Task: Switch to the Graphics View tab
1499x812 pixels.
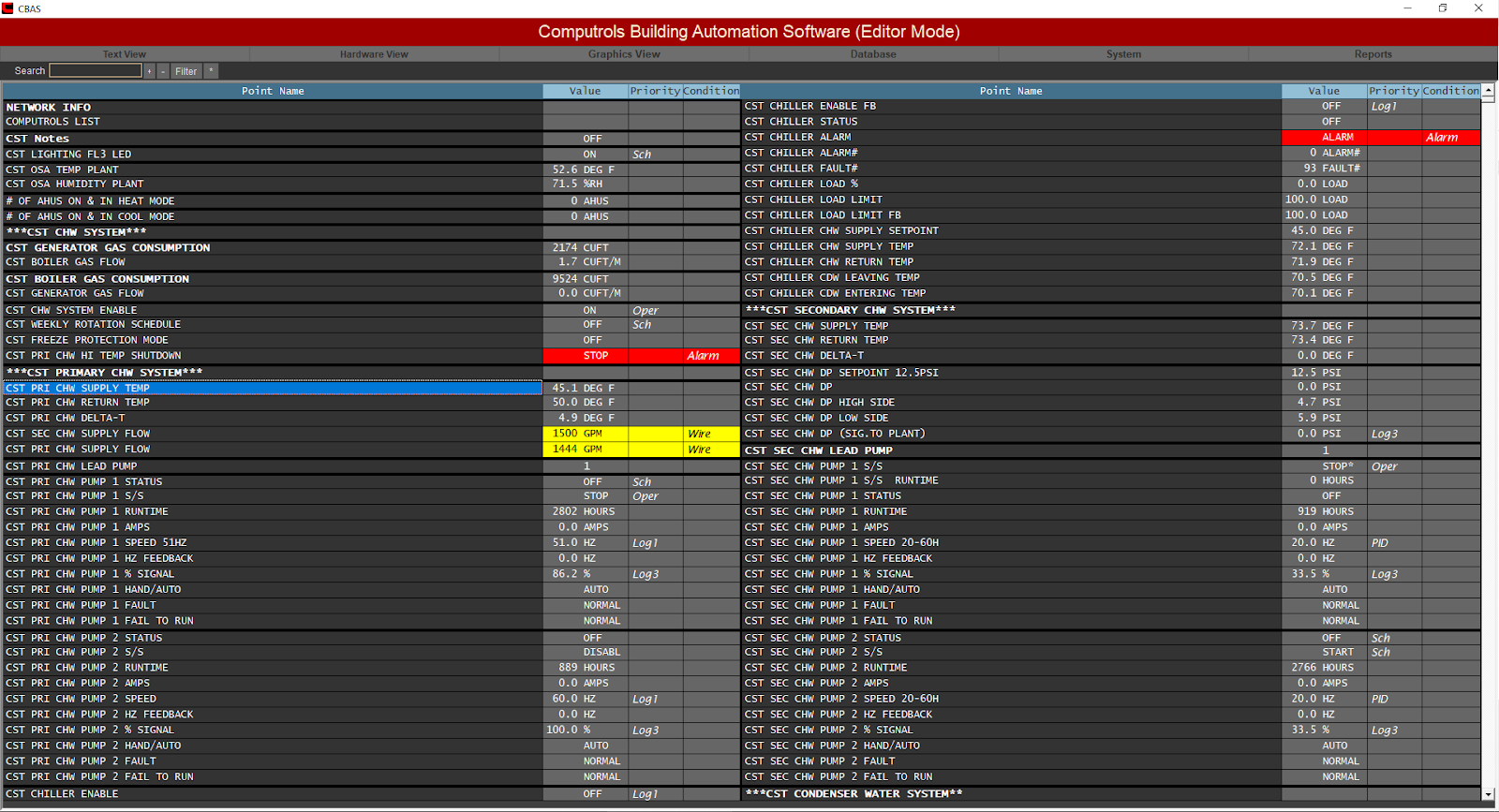Action: [624, 54]
